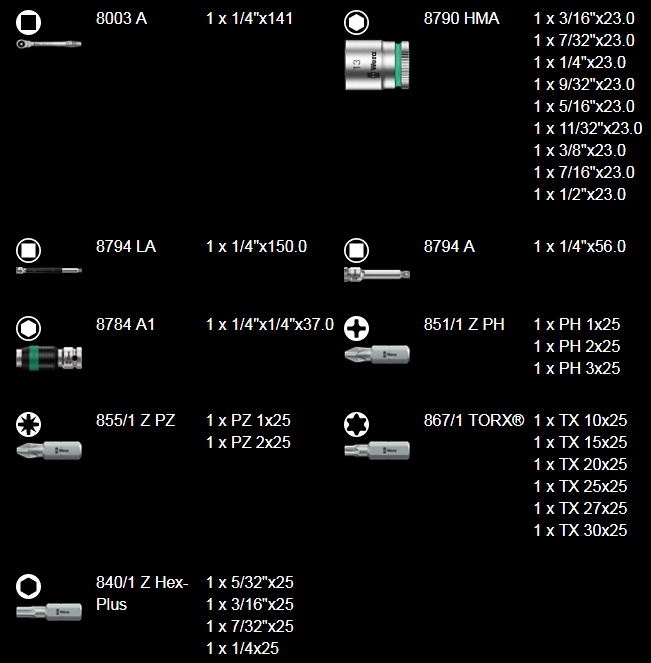The height and width of the screenshot is (663, 651).
Task: Click the square drive icon for 8003 A
Action: (28, 22)
